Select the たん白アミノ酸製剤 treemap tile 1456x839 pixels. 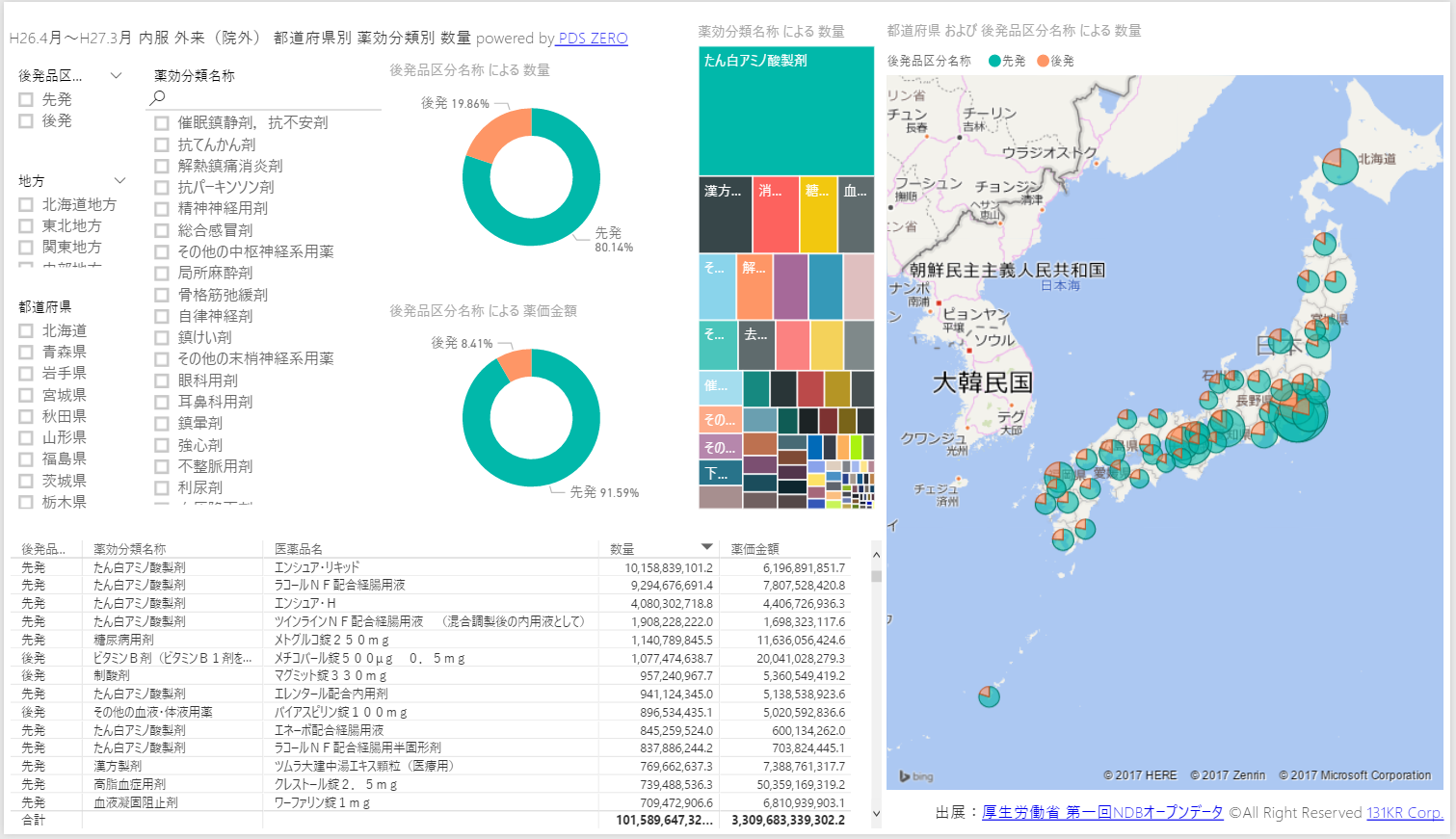[x=786, y=111]
